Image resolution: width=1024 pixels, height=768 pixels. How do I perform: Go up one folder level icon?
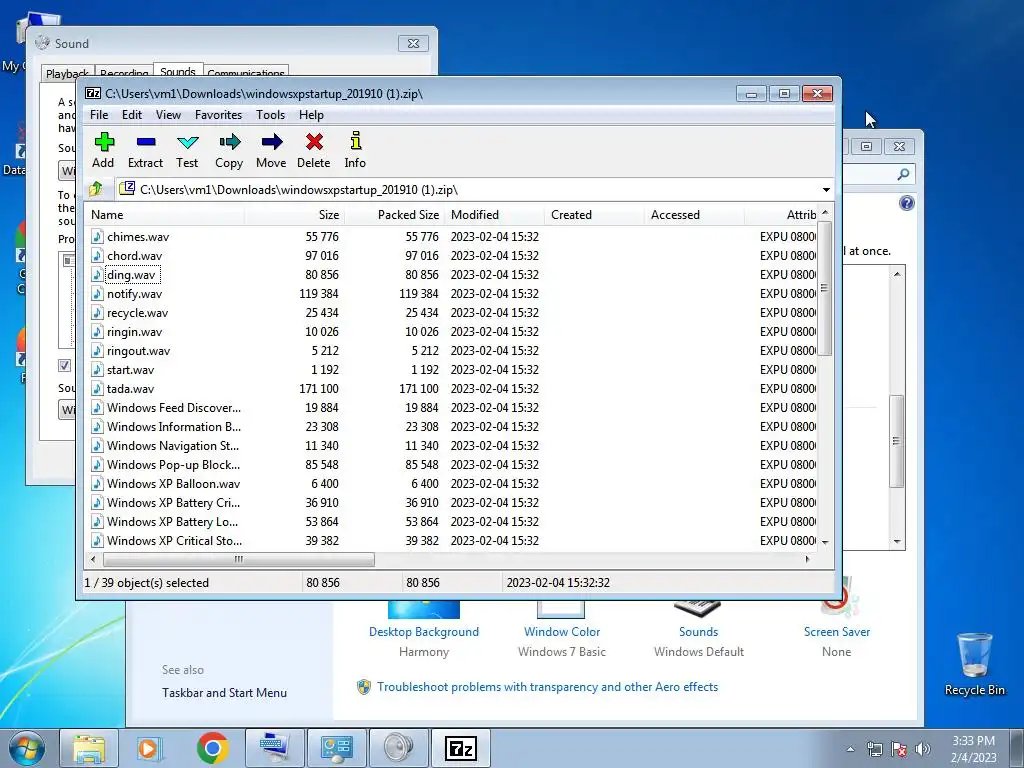[96, 189]
